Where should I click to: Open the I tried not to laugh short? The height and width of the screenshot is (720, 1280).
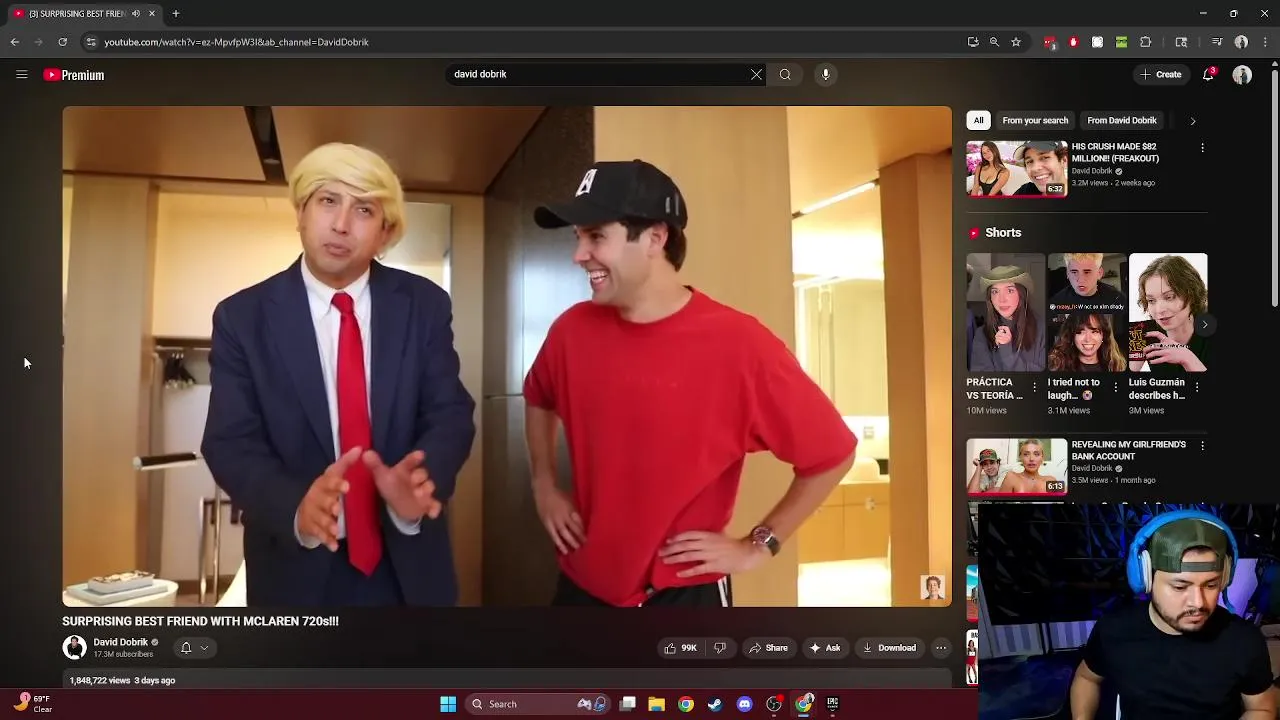pyautogui.click(x=1086, y=312)
